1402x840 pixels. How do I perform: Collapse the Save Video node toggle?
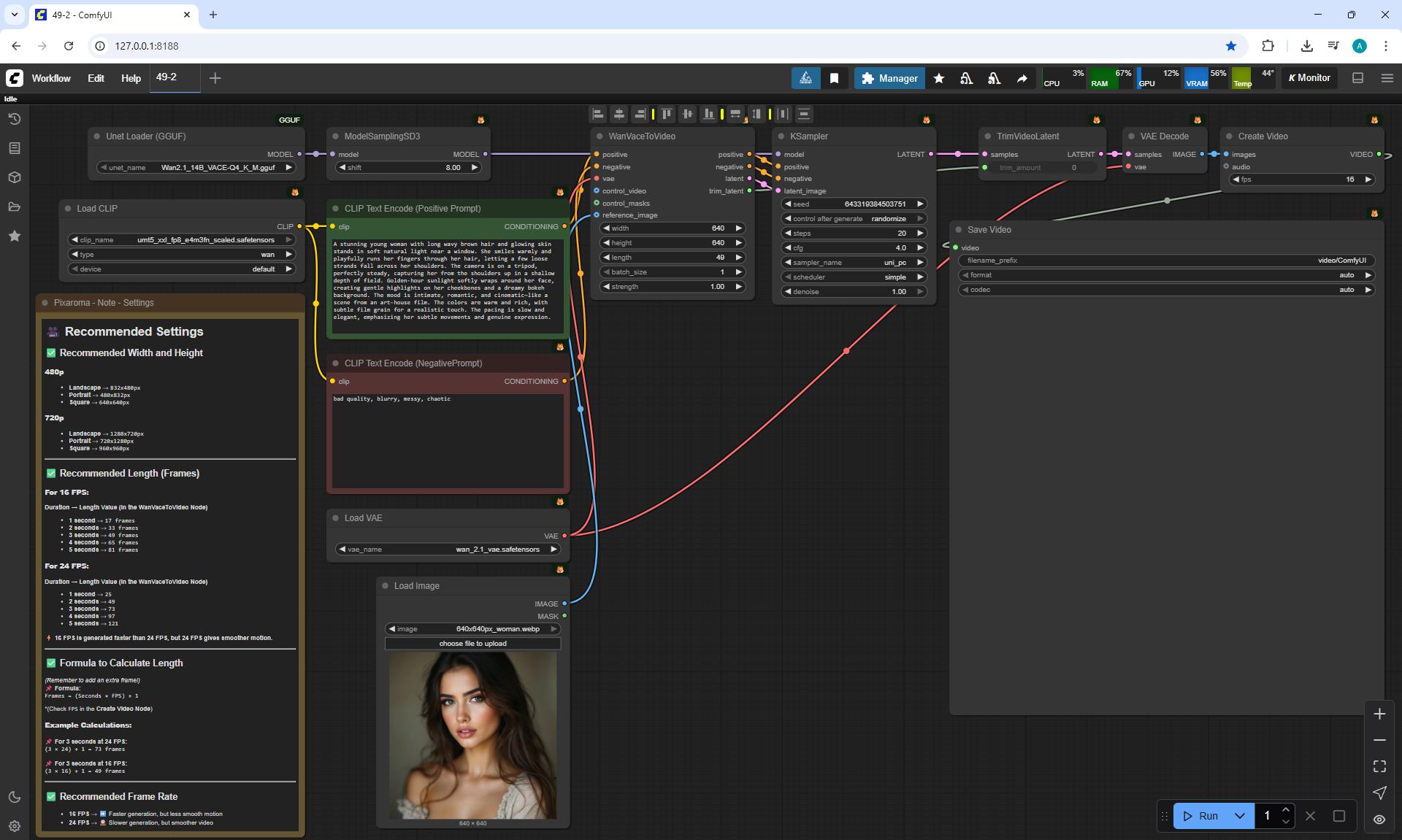click(959, 230)
